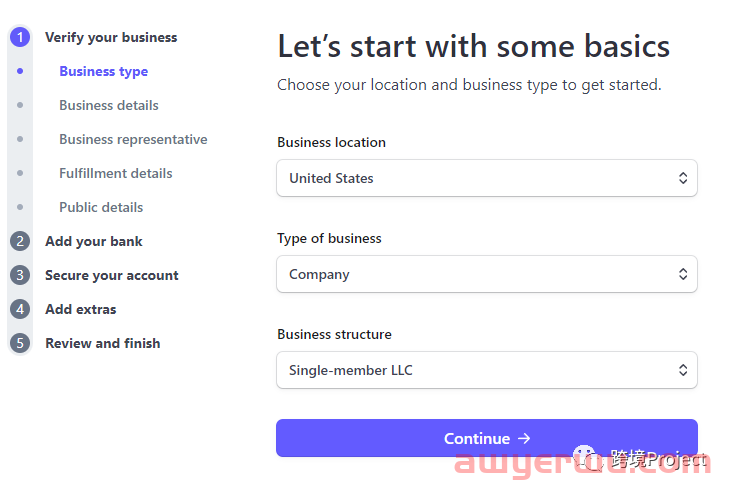Screen dimensions: 730x493
Task: Click the step 2 number circle
Action: 20,241
